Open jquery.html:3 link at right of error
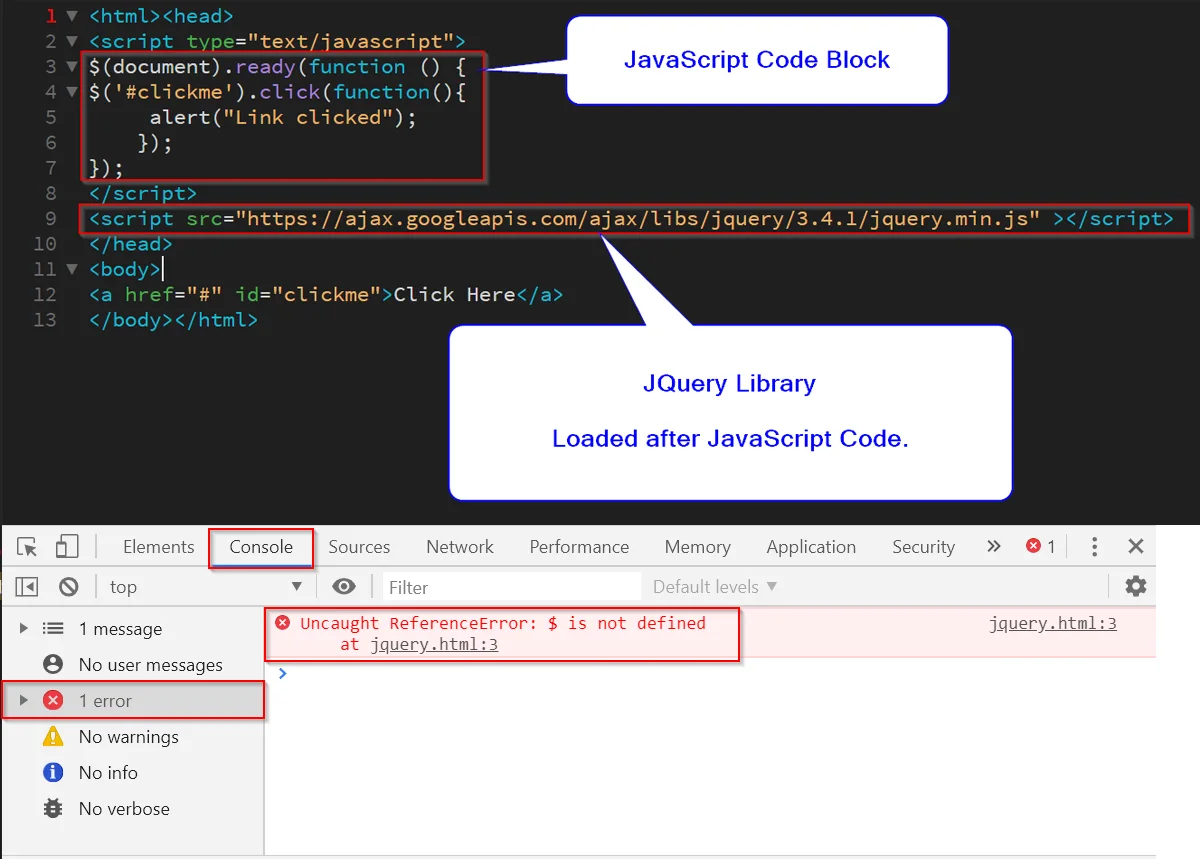 pyautogui.click(x=1053, y=623)
